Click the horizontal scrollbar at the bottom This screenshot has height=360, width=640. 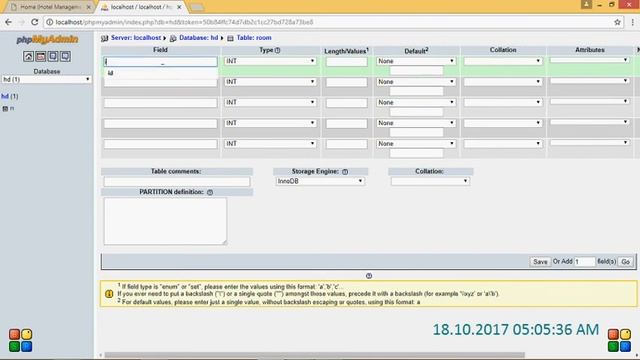pyautogui.click(x=314, y=355)
